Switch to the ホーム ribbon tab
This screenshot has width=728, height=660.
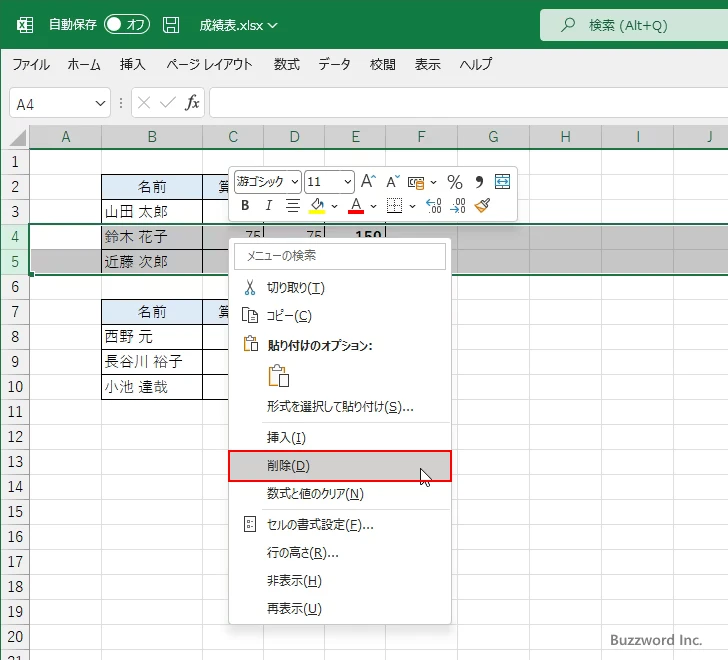pyautogui.click(x=84, y=64)
